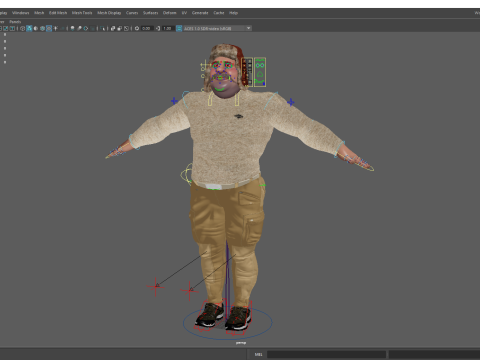Click the command response field on the right

434,354
